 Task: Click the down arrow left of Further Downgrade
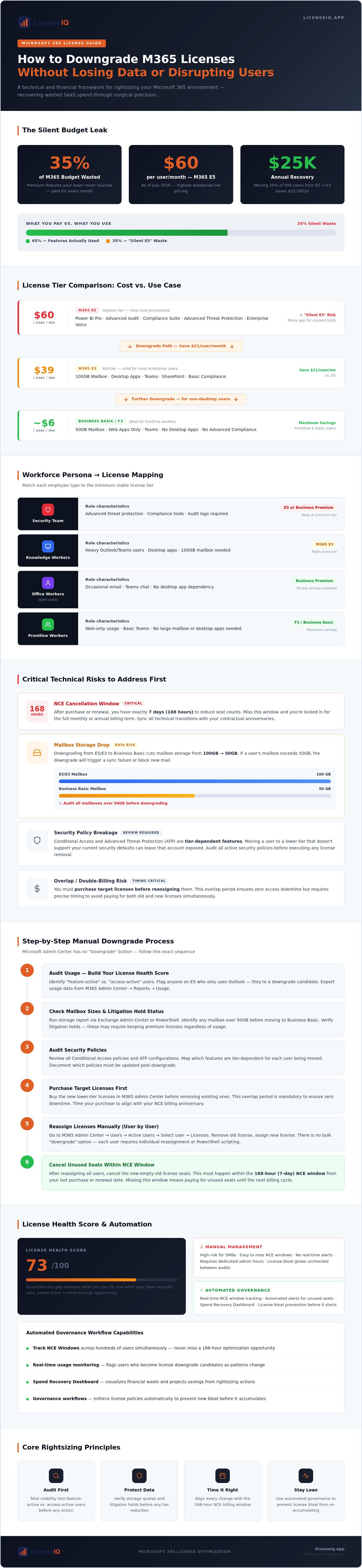(126, 399)
